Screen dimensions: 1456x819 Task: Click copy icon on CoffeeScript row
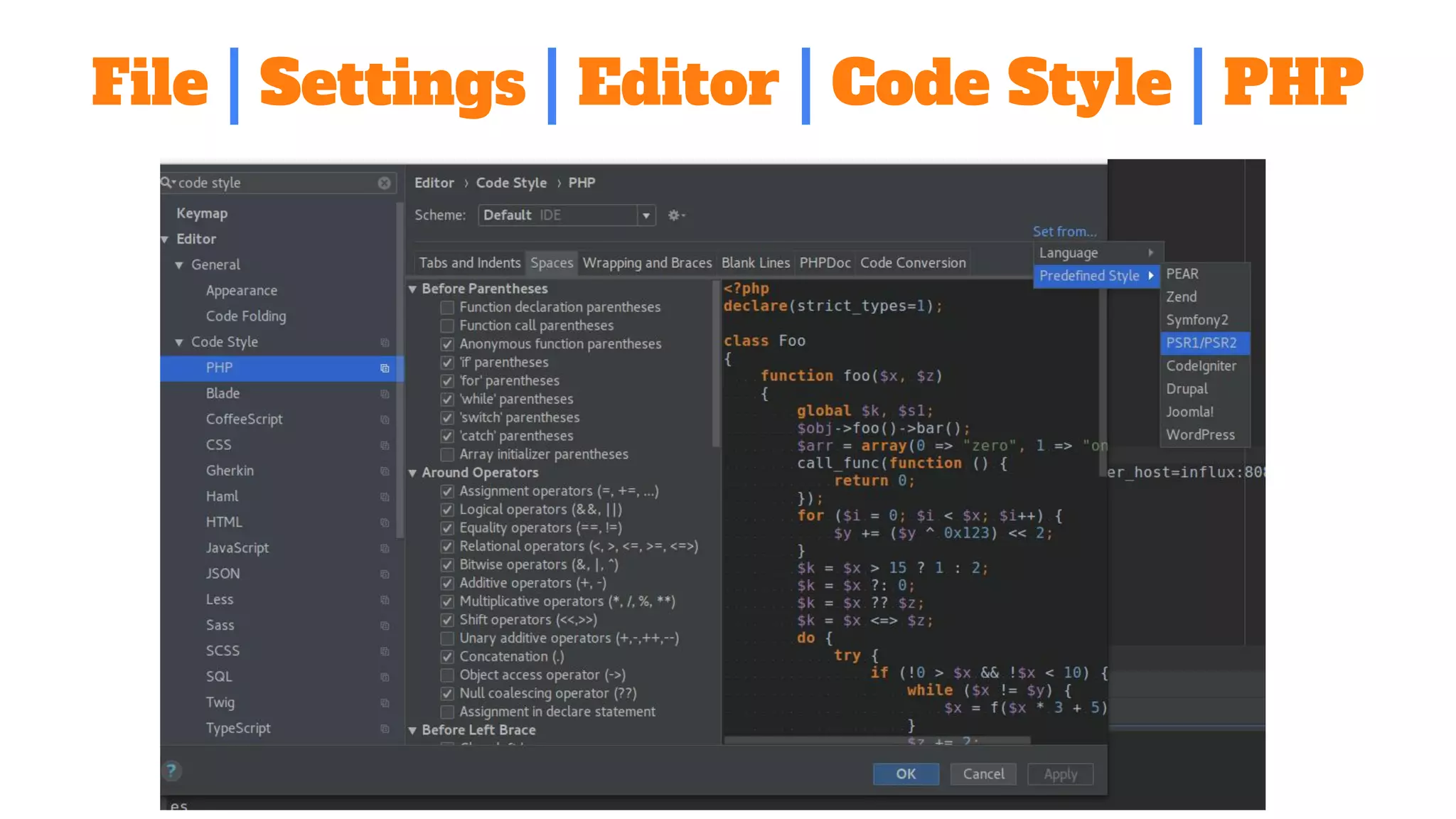click(385, 419)
